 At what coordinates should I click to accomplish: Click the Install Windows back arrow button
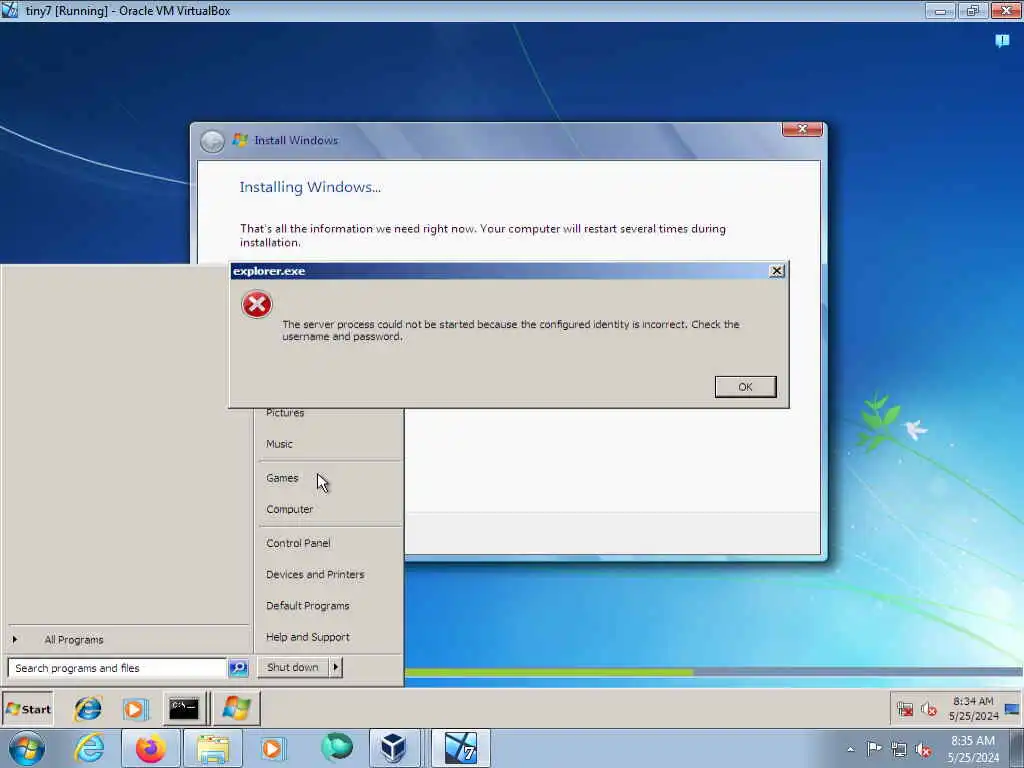coord(212,141)
